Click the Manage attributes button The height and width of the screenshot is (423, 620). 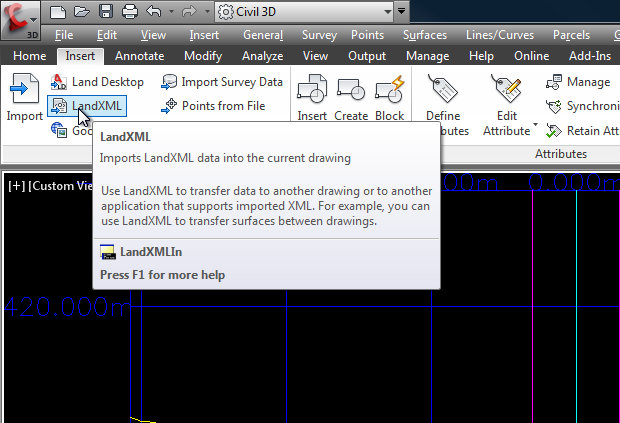(578, 82)
